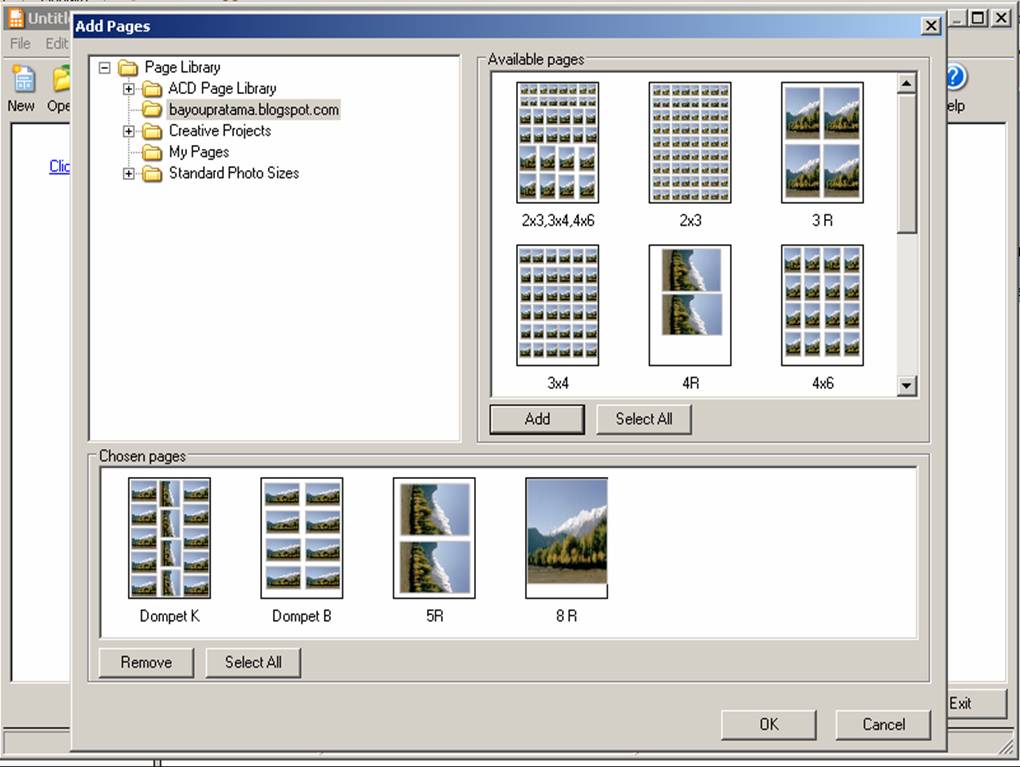Select My Pages in the folder tree
The width and height of the screenshot is (1020, 767).
197,151
